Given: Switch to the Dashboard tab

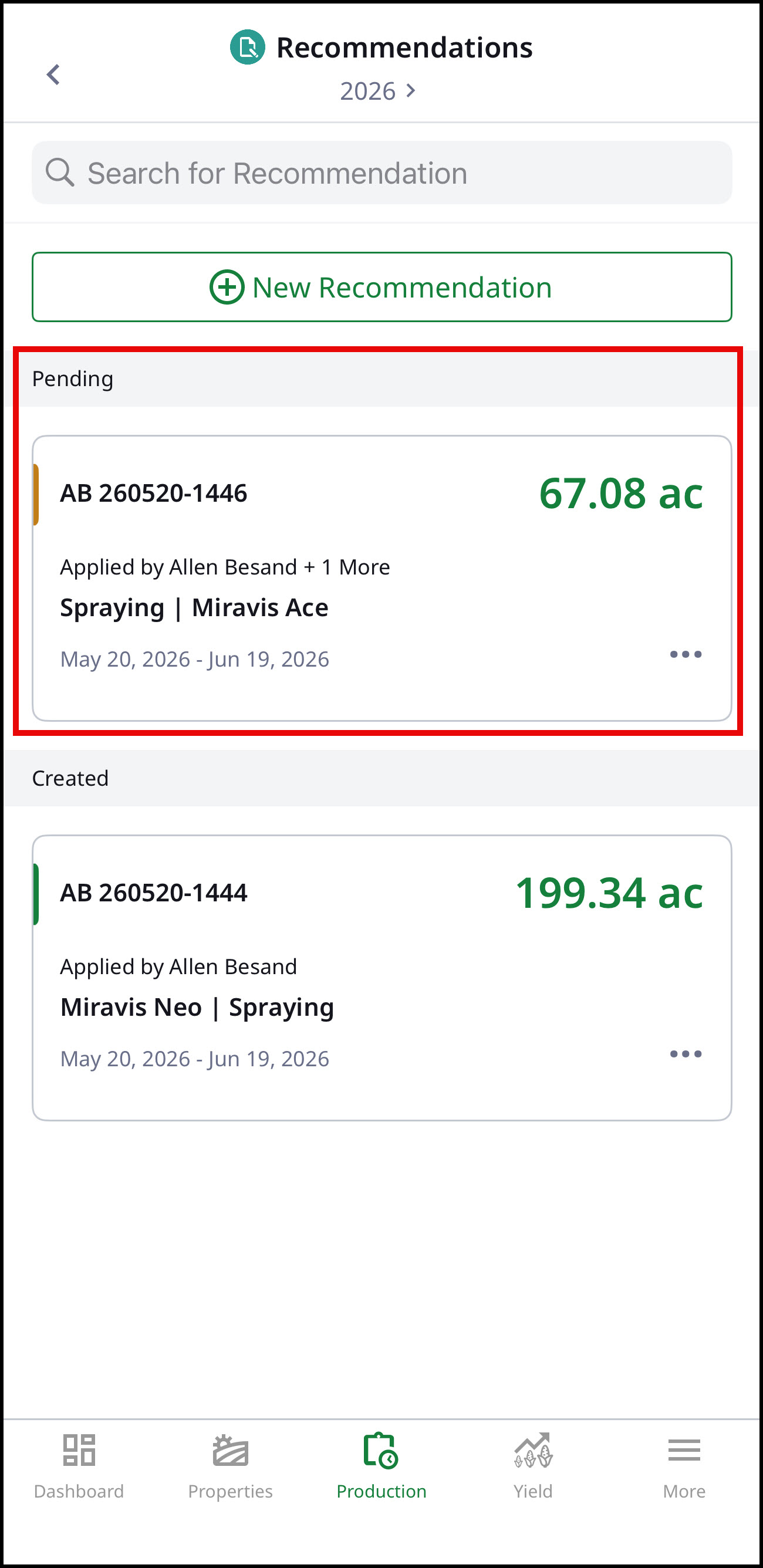Looking at the screenshot, I should click(79, 1467).
